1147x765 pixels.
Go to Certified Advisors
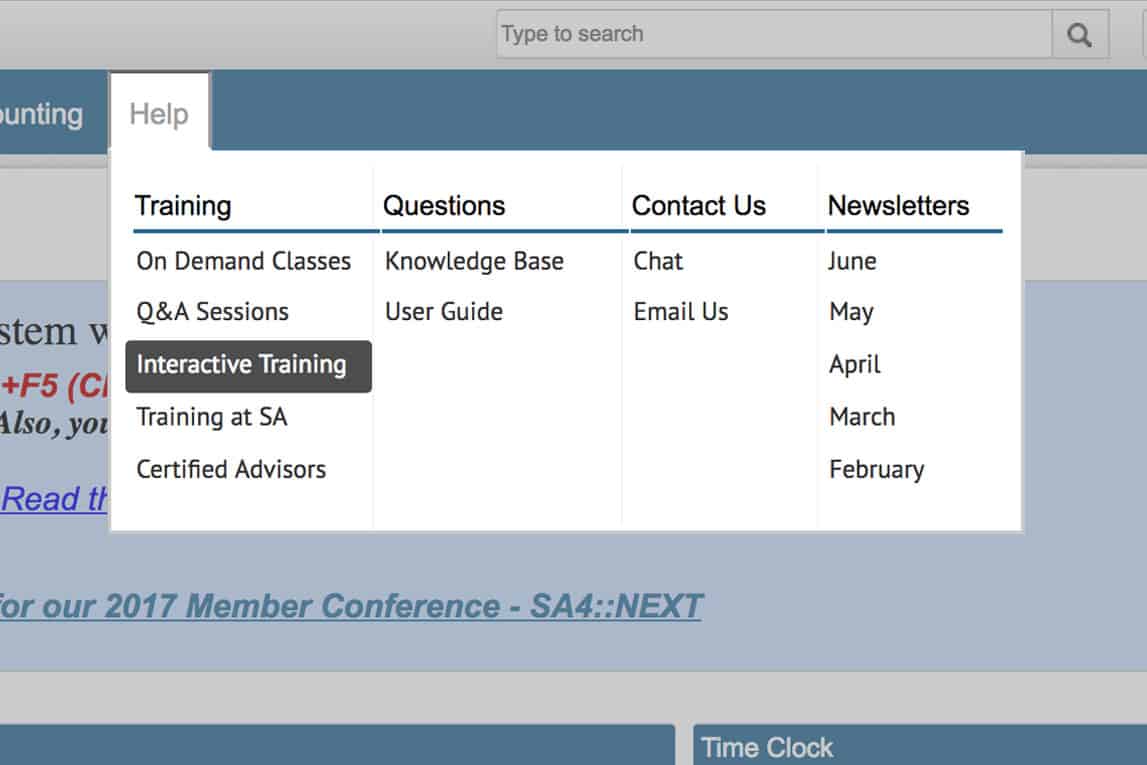(231, 470)
